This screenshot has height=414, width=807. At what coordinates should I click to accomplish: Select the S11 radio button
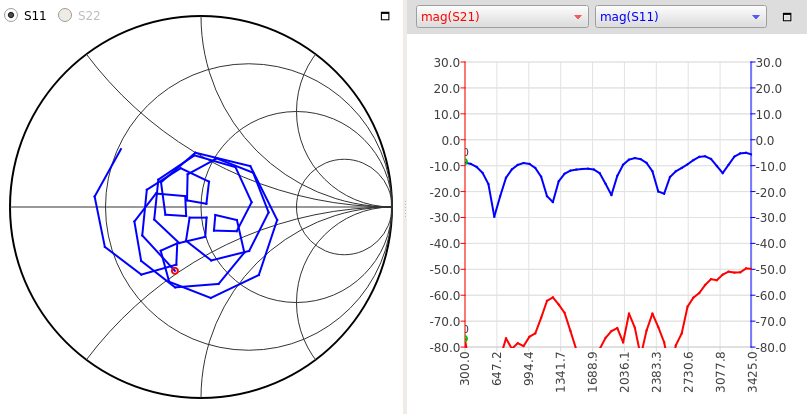coord(11,15)
